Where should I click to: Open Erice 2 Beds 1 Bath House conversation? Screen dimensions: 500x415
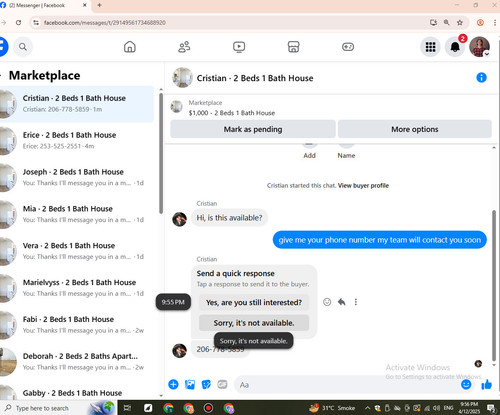(77, 141)
